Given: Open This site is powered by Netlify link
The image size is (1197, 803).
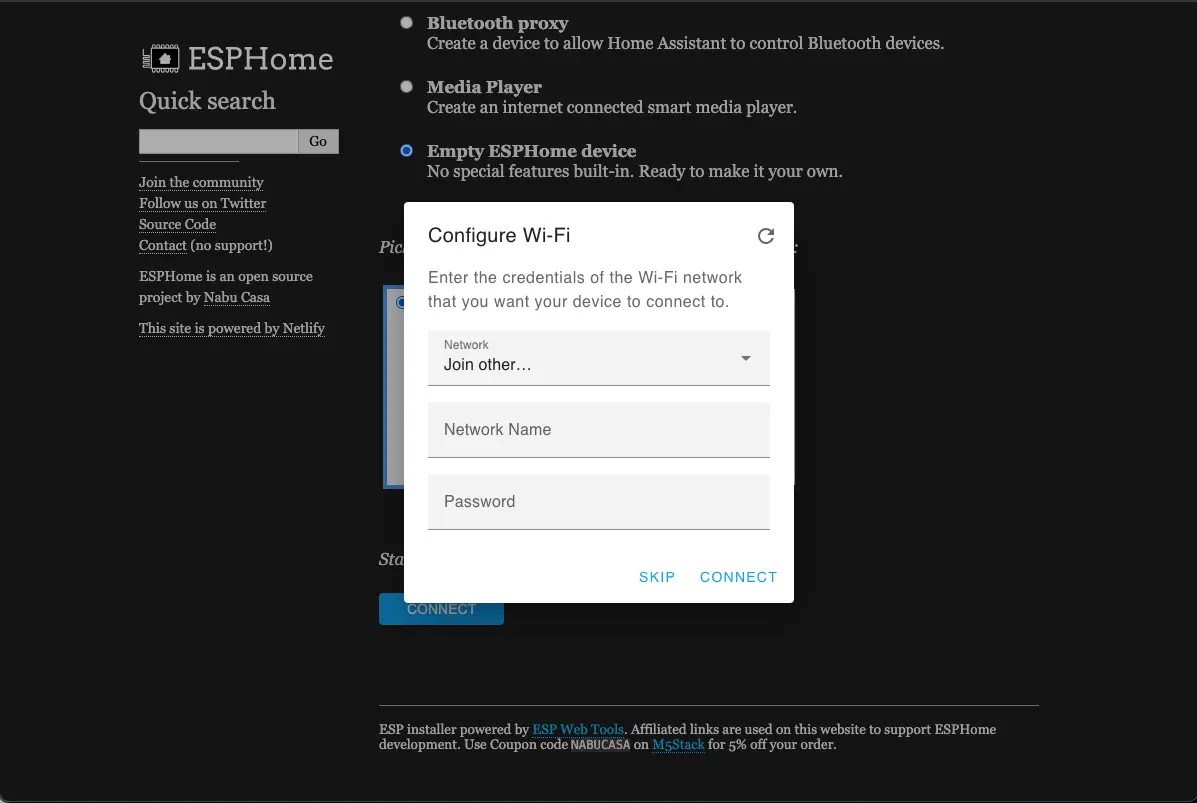Looking at the screenshot, I should (x=231, y=328).
